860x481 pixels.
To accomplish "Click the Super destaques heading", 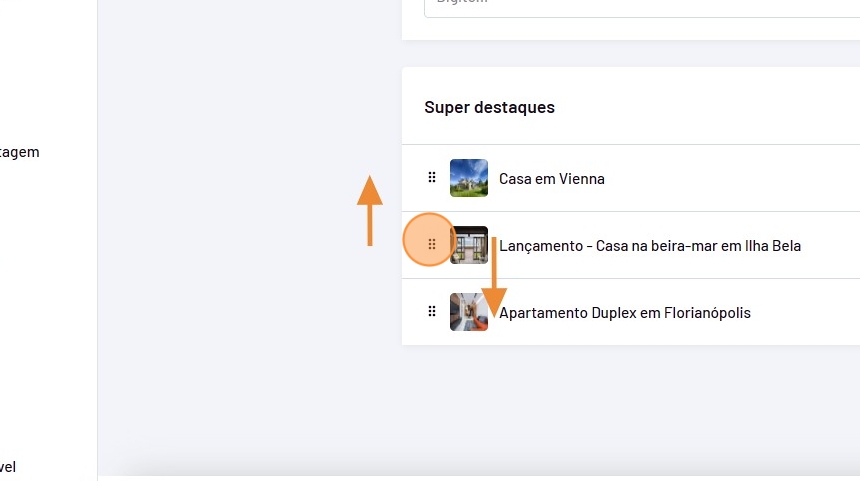I will pyautogui.click(x=489, y=107).
